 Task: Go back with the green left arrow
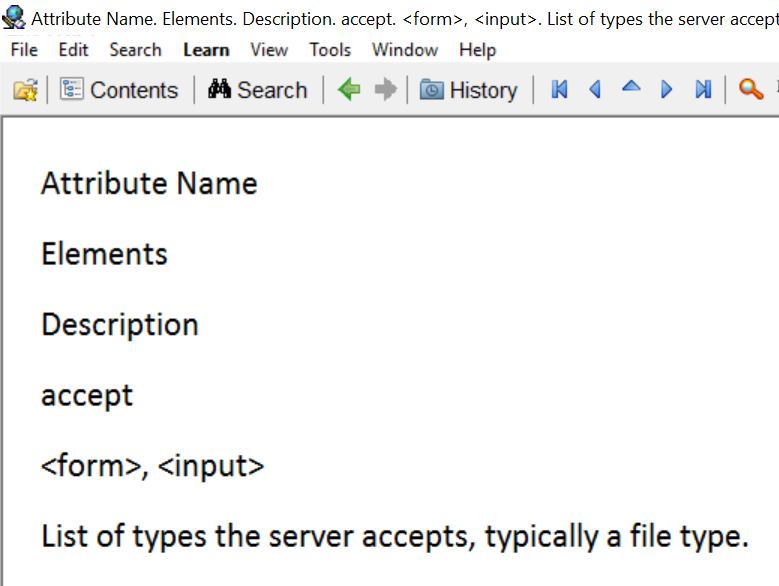[x=349, y=89]
